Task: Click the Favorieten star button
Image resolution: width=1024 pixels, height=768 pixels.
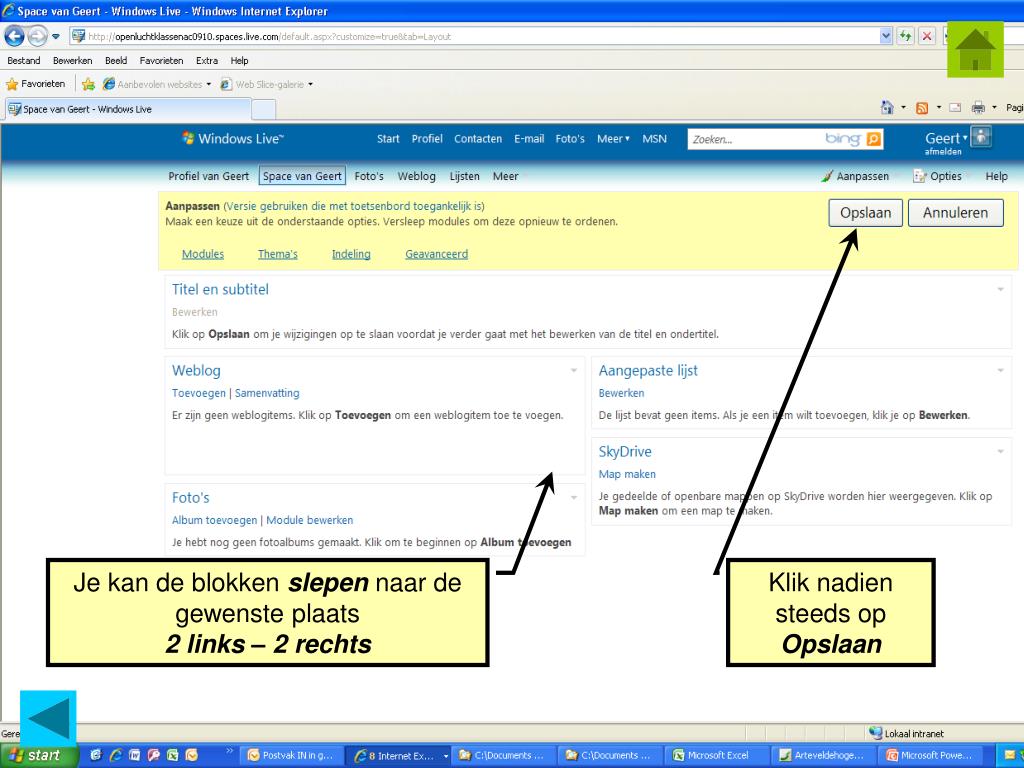Action: point(35,84)
